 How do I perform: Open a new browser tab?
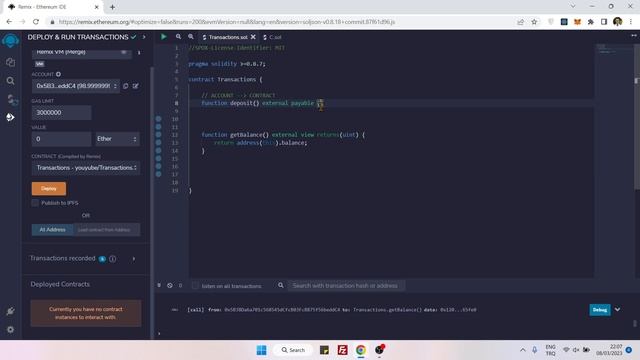tap(112, 7)
